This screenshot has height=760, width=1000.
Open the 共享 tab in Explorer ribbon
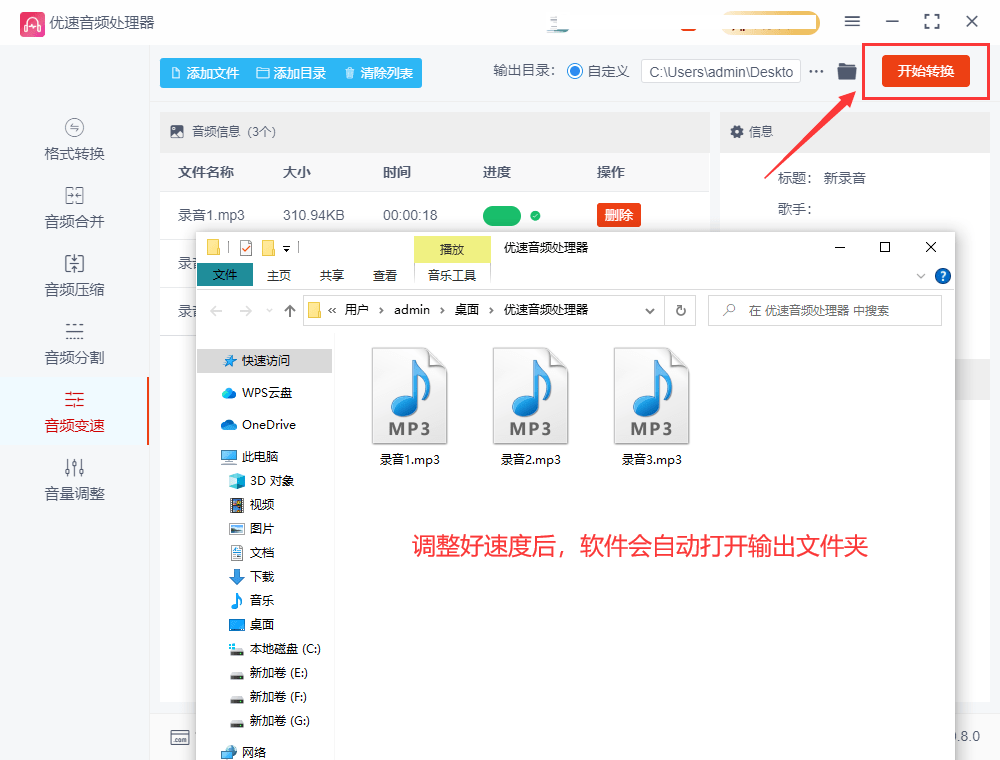coord(332,275)
